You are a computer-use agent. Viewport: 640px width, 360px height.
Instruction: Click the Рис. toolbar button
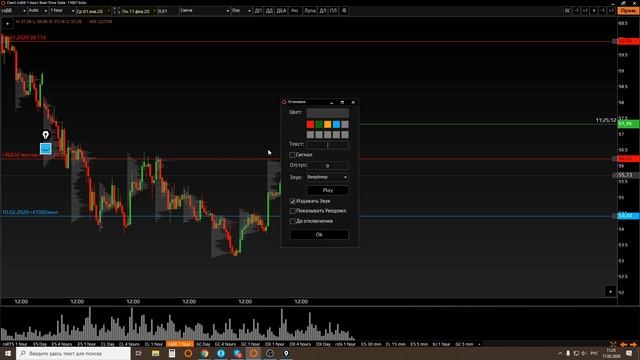pos(295,11)
